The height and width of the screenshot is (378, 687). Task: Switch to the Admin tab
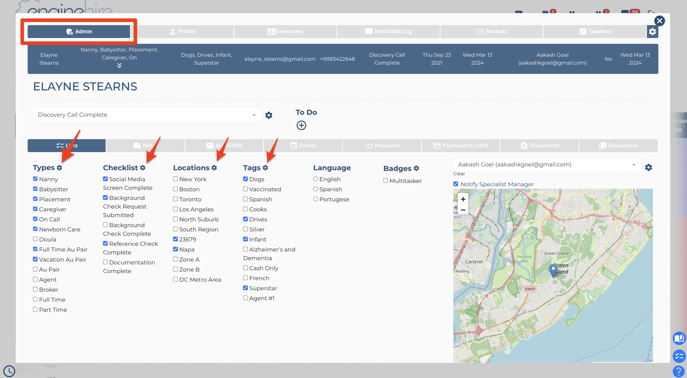79,32
